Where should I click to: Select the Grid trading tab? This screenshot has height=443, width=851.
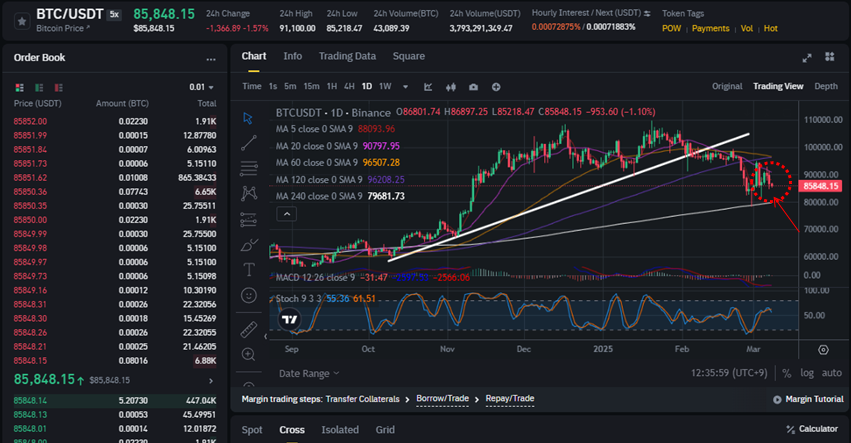(x=385, y=430)
